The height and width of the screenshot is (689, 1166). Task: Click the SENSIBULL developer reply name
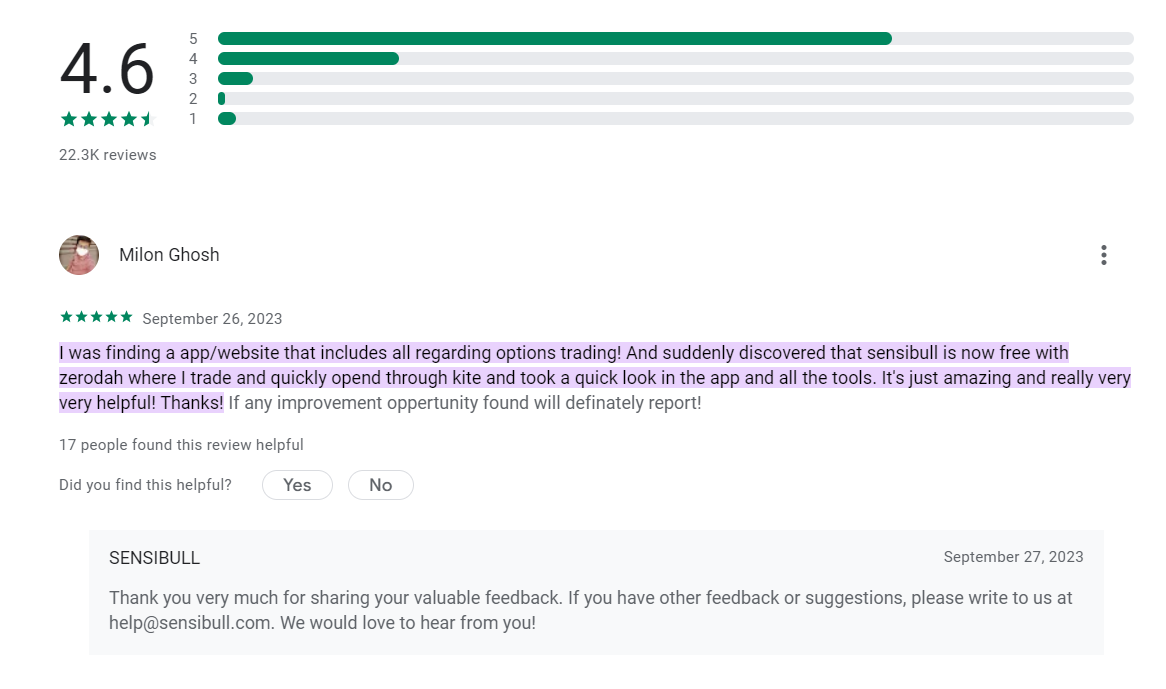[x=154, y=558]
